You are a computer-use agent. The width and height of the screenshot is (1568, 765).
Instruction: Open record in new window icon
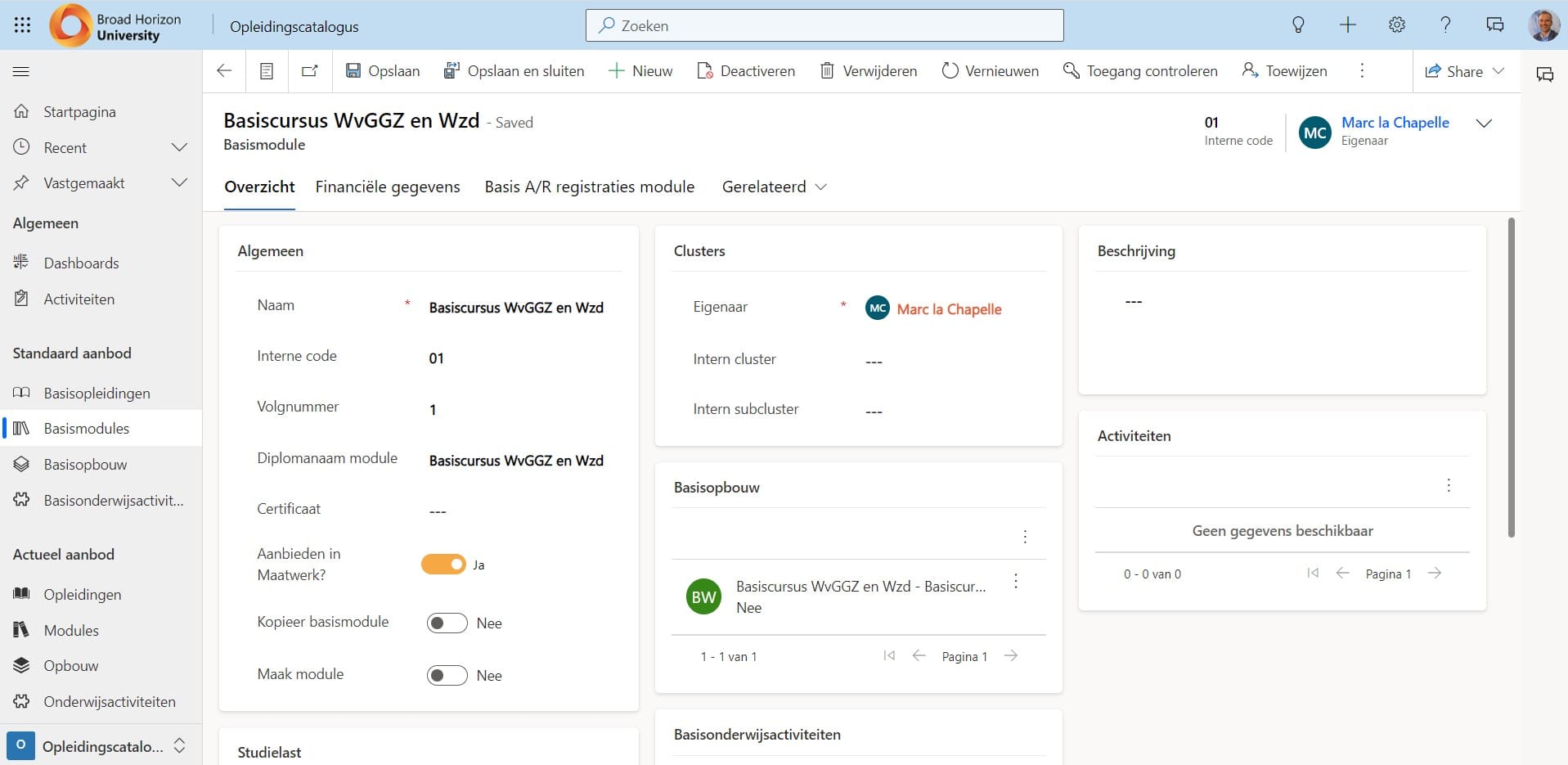(x=310, y=71)
